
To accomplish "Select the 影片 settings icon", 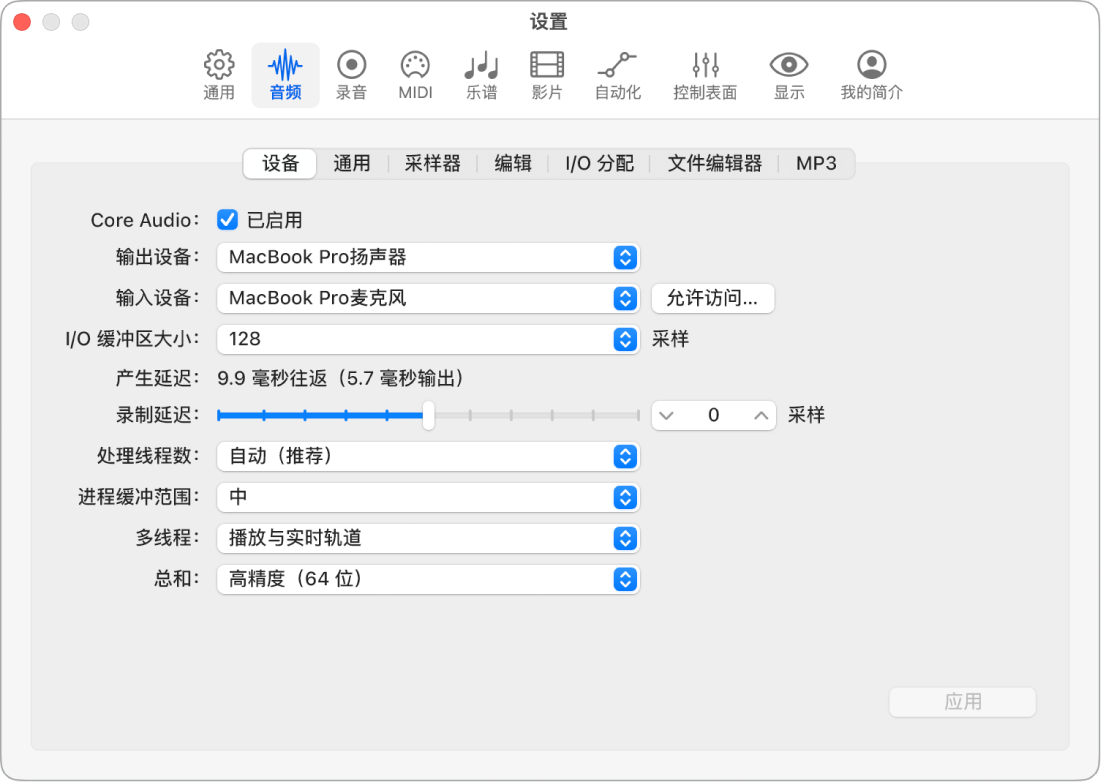I will [546, 74].
